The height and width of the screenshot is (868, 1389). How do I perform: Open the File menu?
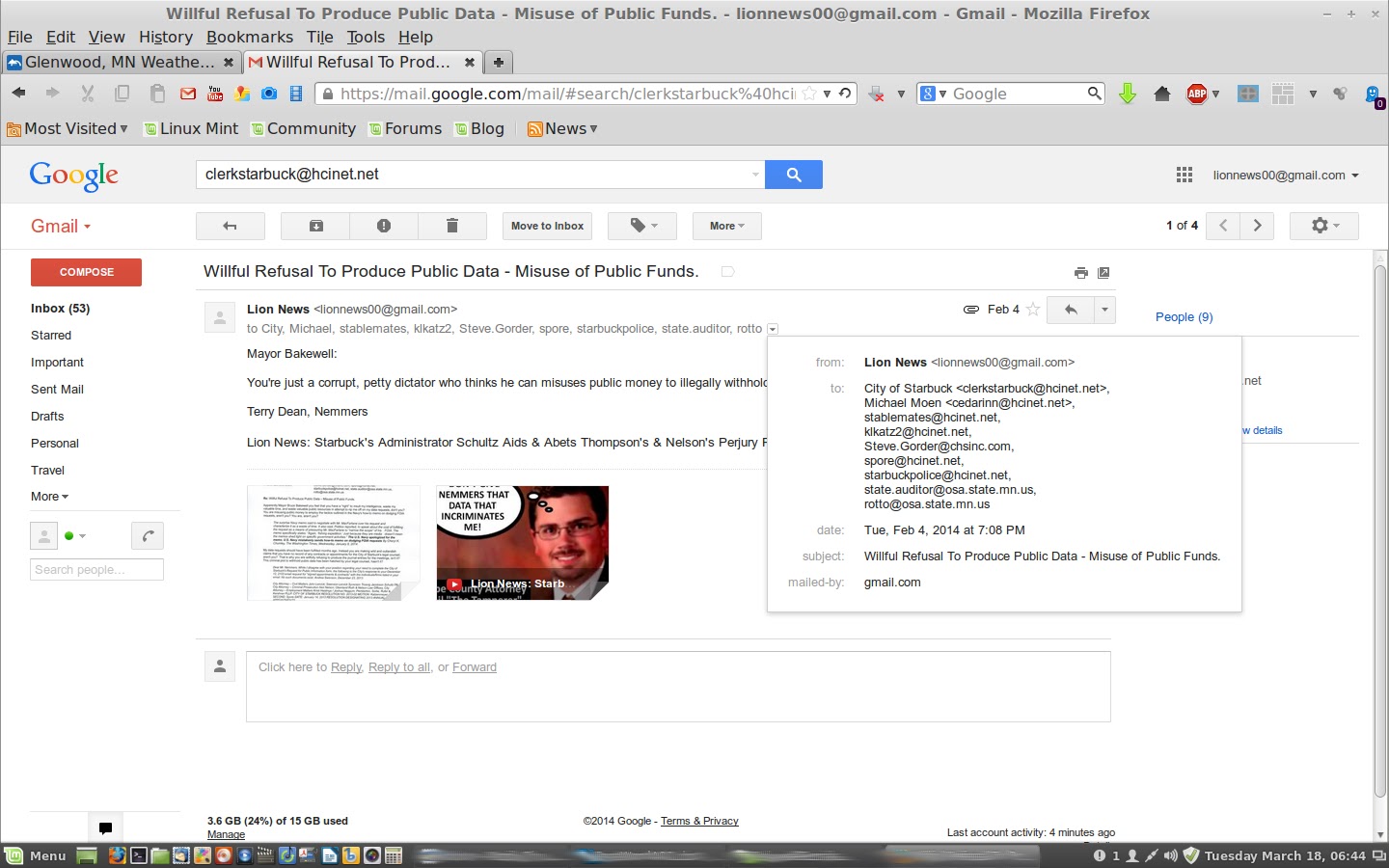20,37
